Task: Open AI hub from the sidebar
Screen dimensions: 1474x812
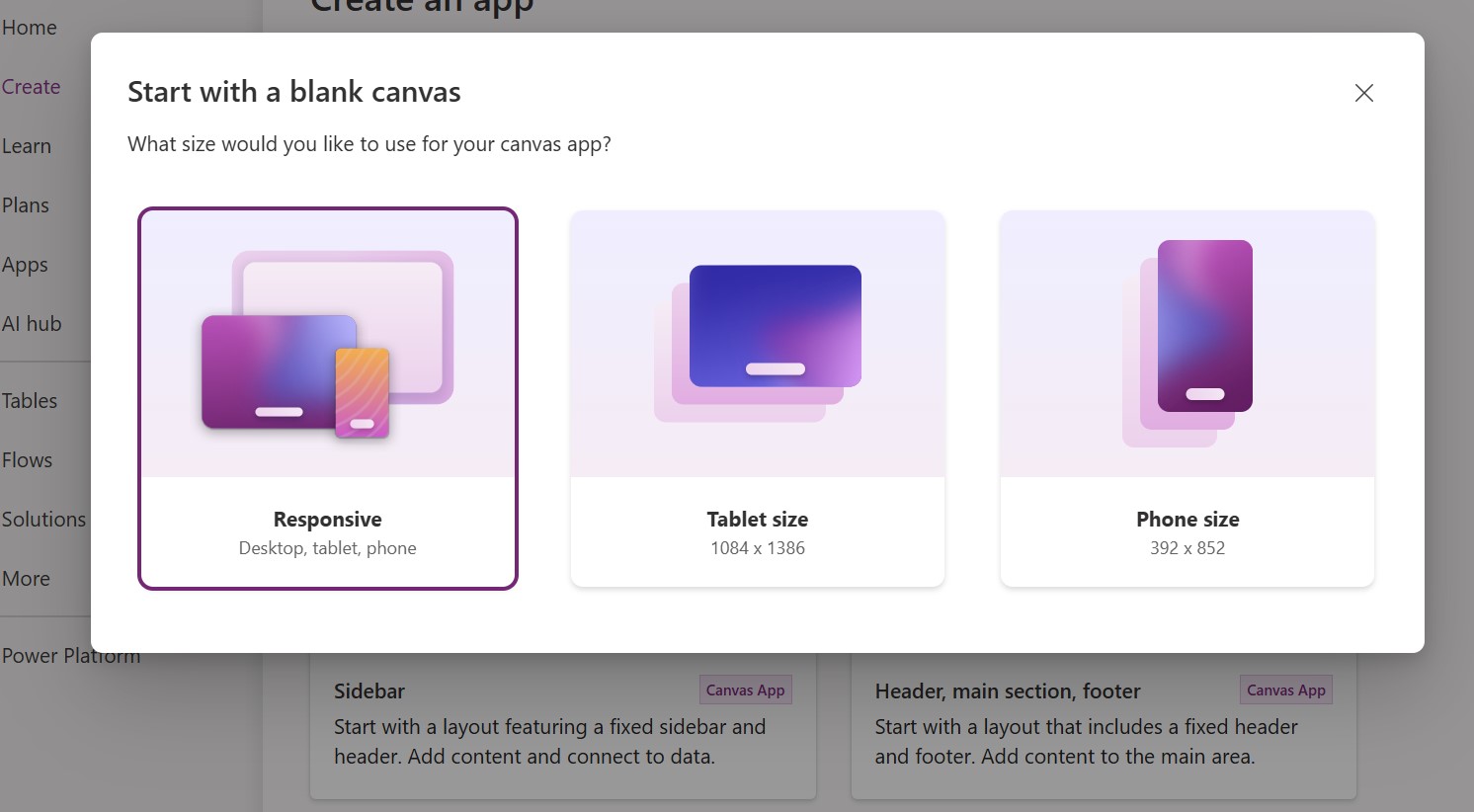Action: click(32, 323)
